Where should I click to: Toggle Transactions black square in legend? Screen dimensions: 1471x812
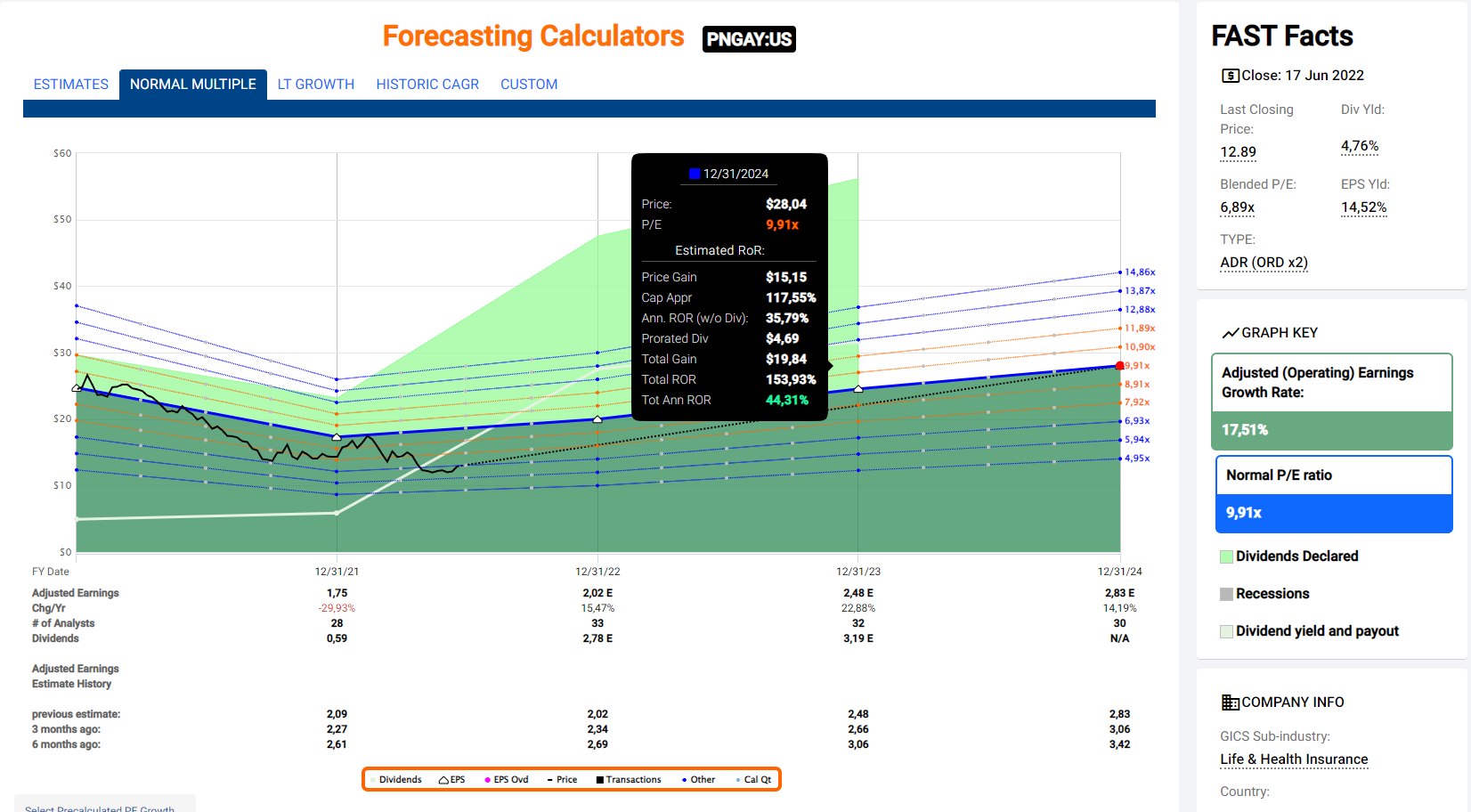click(600, 780)
